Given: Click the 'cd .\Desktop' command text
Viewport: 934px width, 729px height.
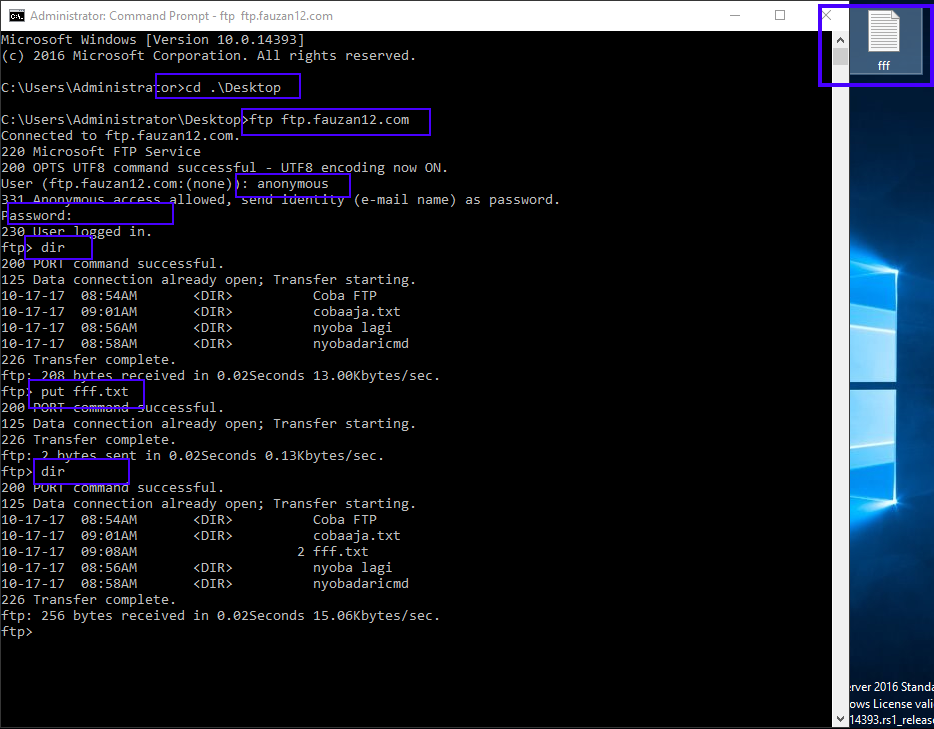Looking at the screenshot, I should (x=233, y=88).
